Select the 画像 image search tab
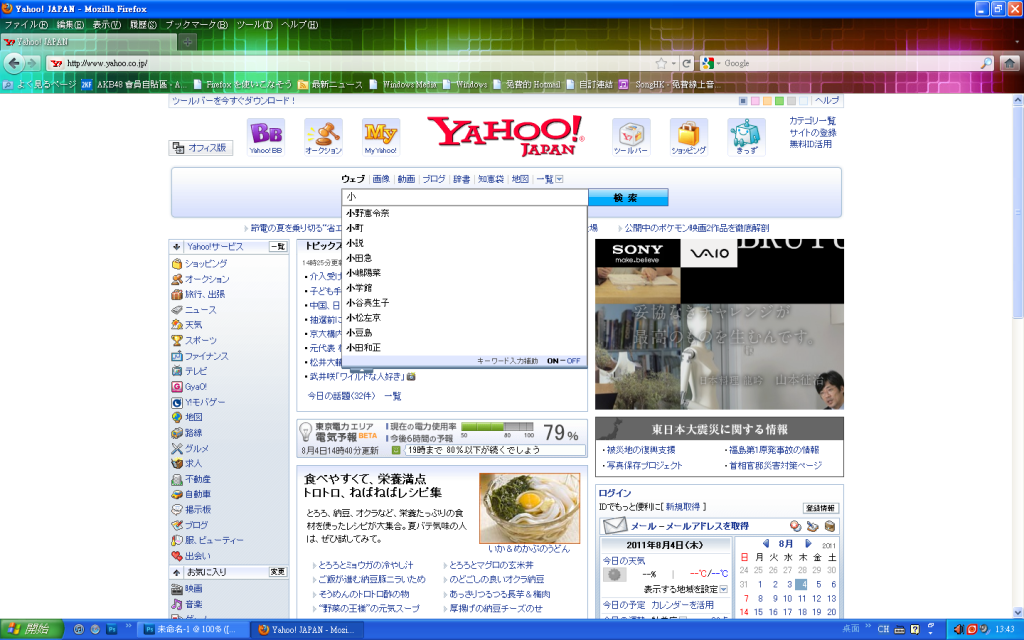1024x640 pixels. [381, 180]
